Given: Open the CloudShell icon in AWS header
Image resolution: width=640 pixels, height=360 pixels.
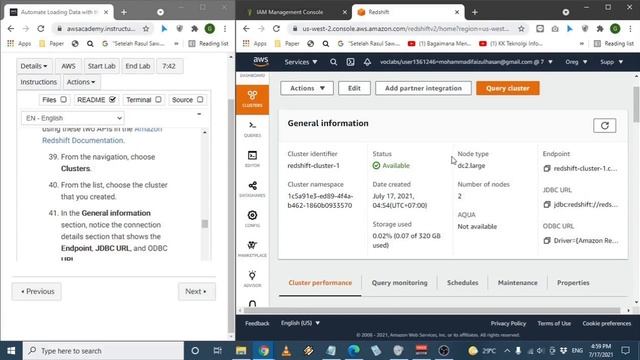Looking at the screenshot, I should (350, 62).
